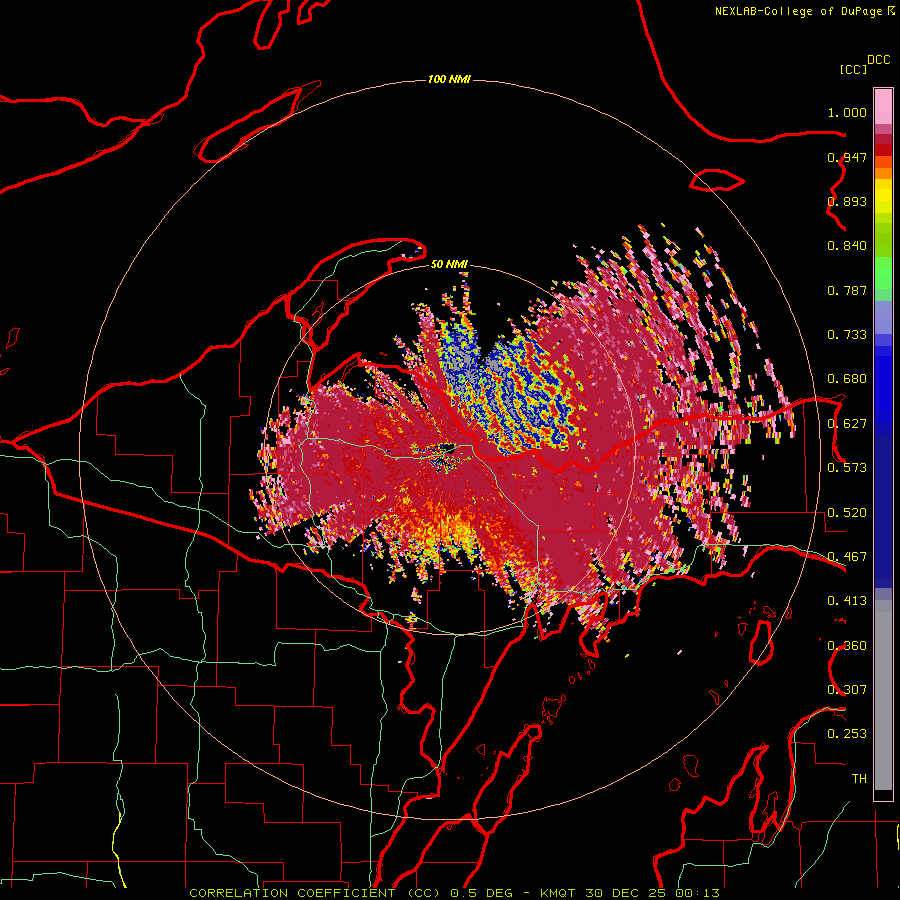Viewport: 900px width, 900px height.
Task: Click the 0.360 color scale label
Action: (847, 646)
